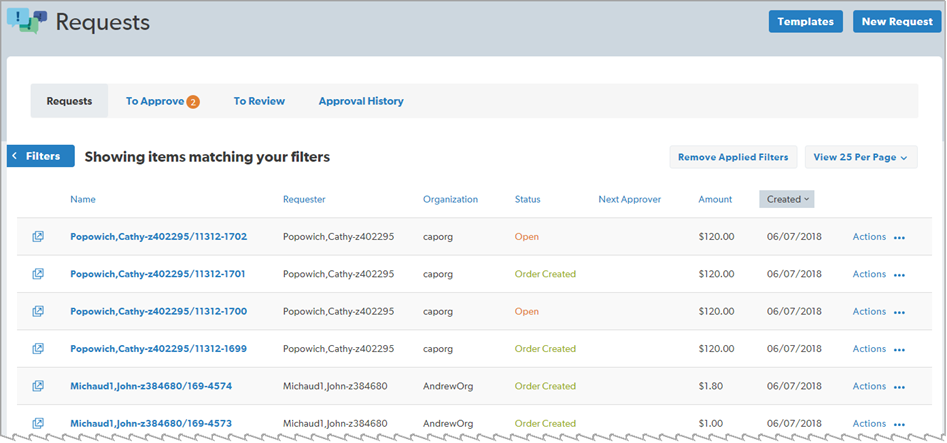Click the Open status of request 11312-1700

coord(527,312)
